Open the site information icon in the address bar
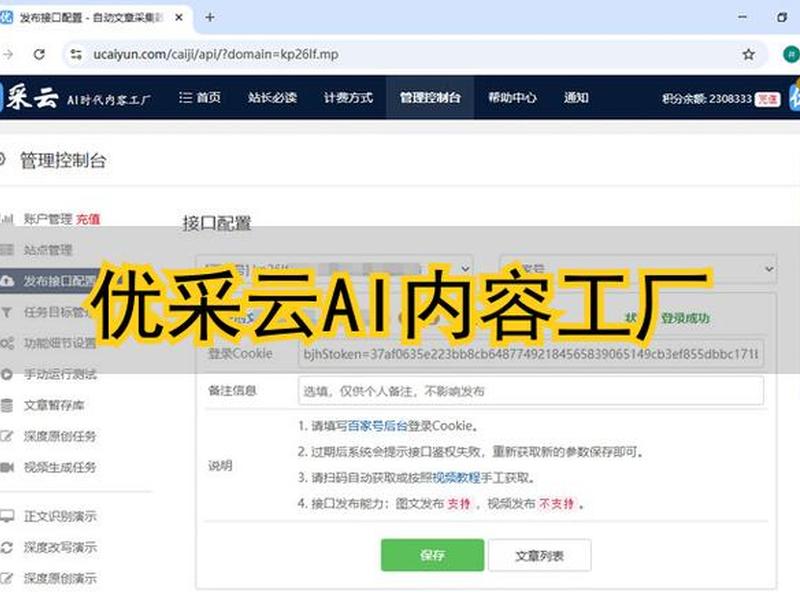Viewport: 800px width, 600px height. coord(76,54)
